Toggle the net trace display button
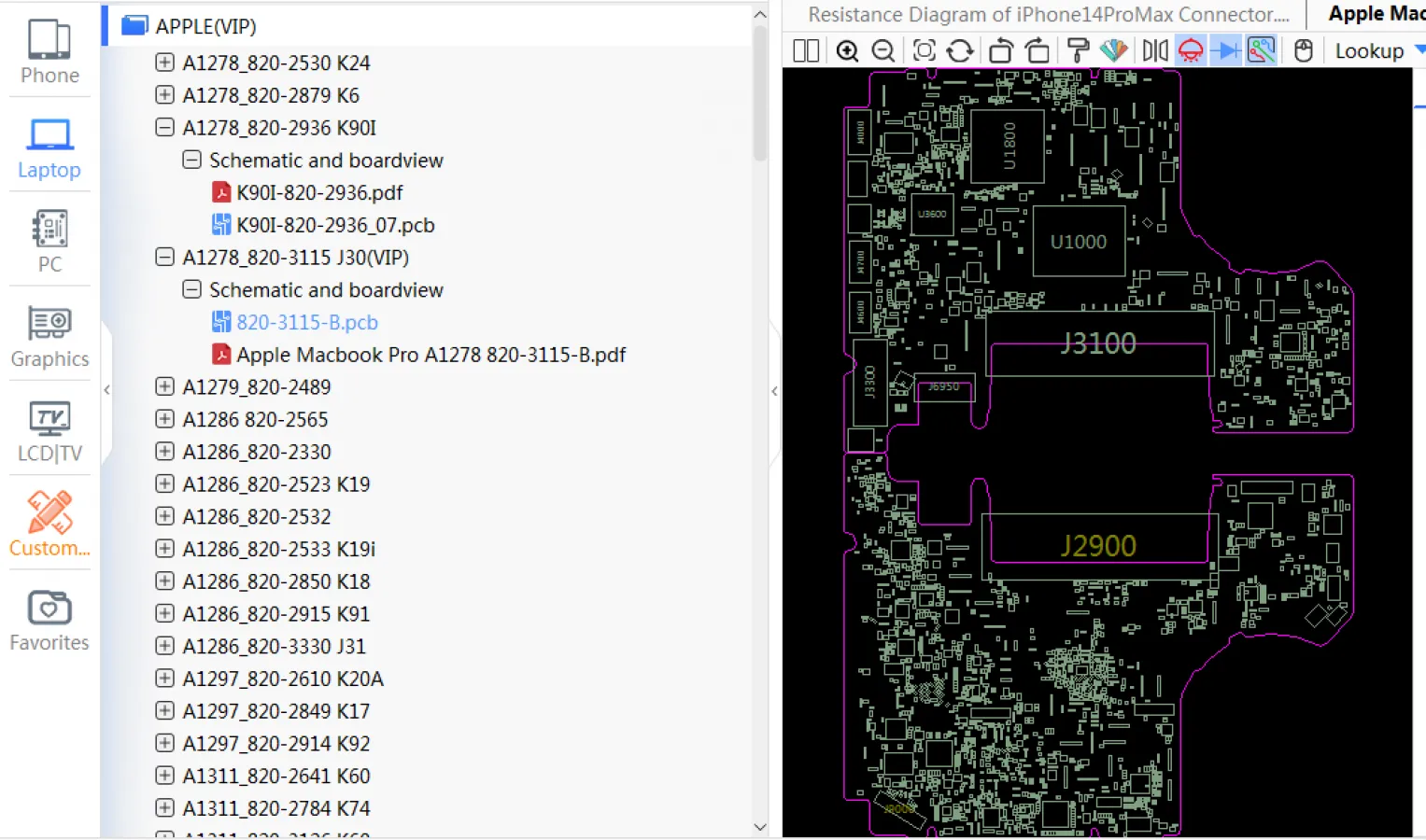Screen dimensions: 1426x840 pos(1262,50)
